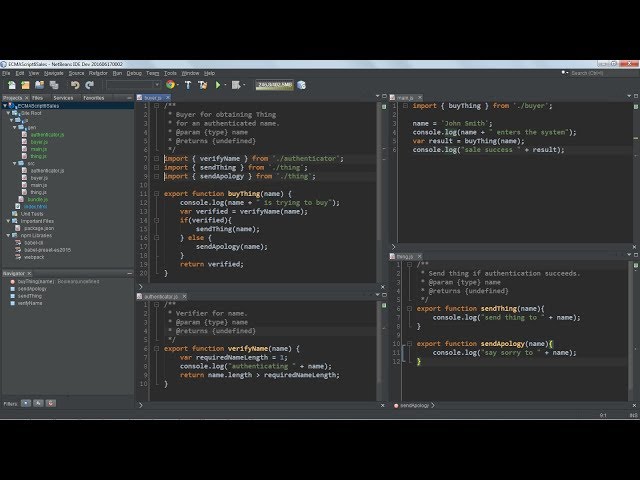Screen dimensions: 640x480
Task: Open the Navigate menu
Action: pos(54,73)
